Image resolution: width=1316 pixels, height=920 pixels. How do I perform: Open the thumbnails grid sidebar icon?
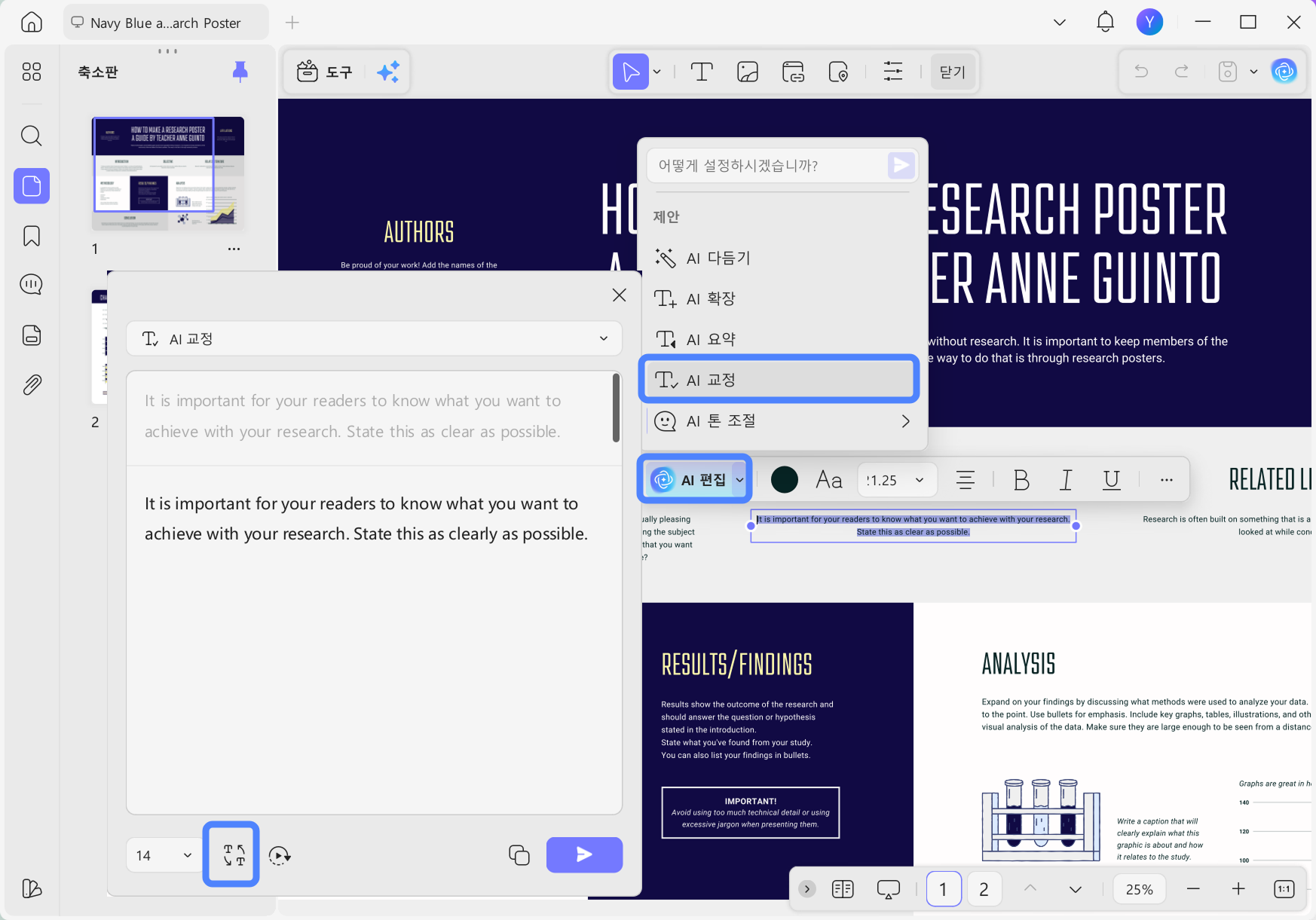[x=32, y=72]
